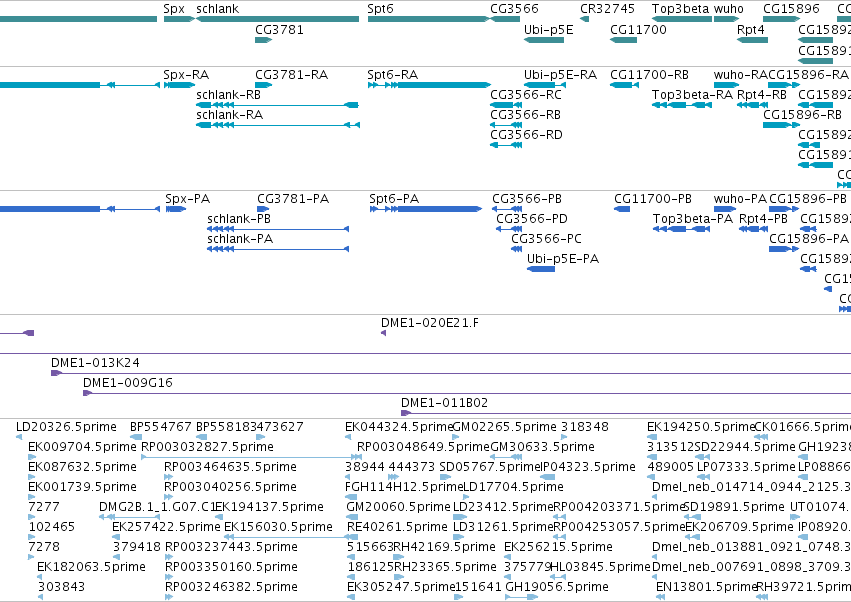Click the CG3566-RB transcript label
Screen dimensions: 851x602
[525, 115]
